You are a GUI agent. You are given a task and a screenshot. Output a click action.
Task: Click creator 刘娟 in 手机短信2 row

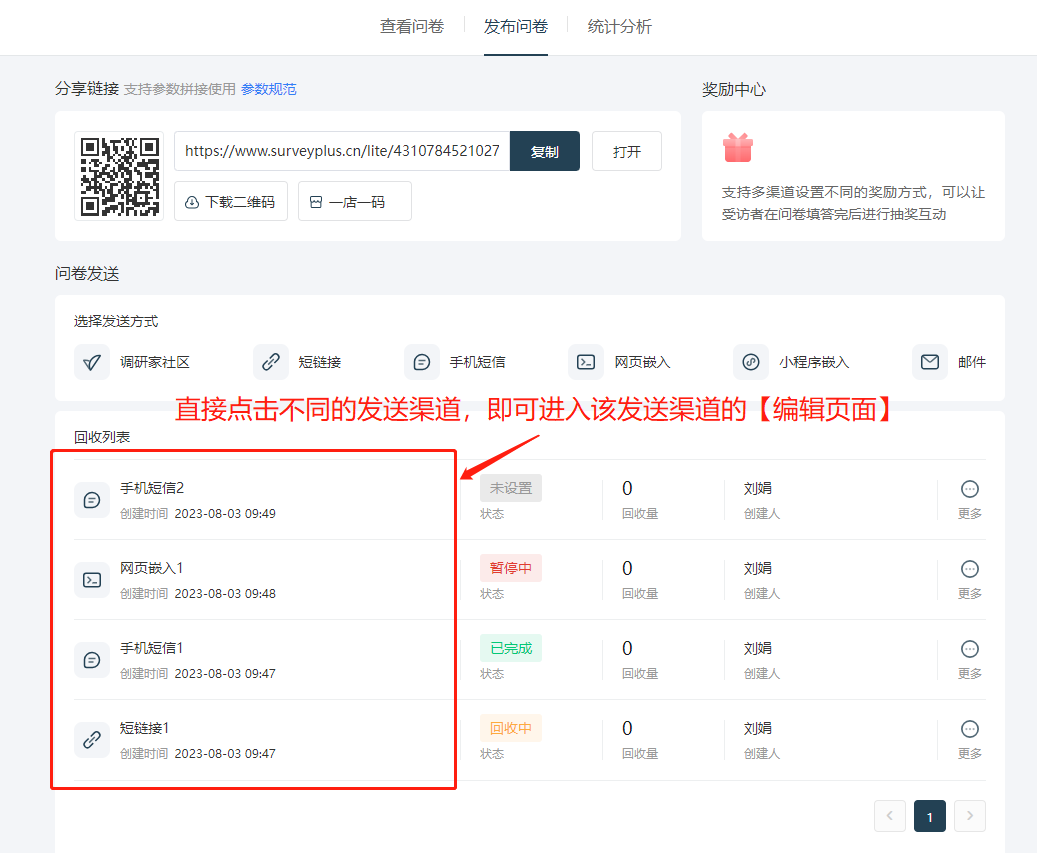tap(758, 489)
